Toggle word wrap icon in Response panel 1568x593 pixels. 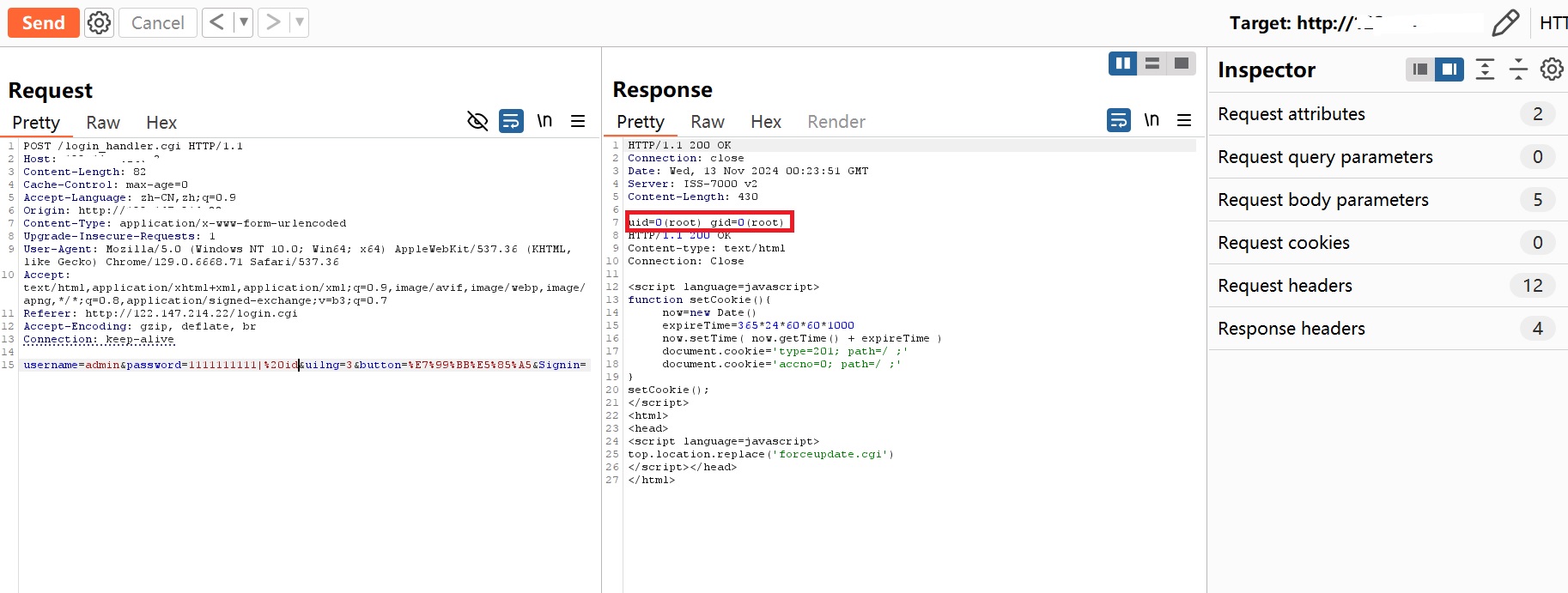(x=1119, y=120)
